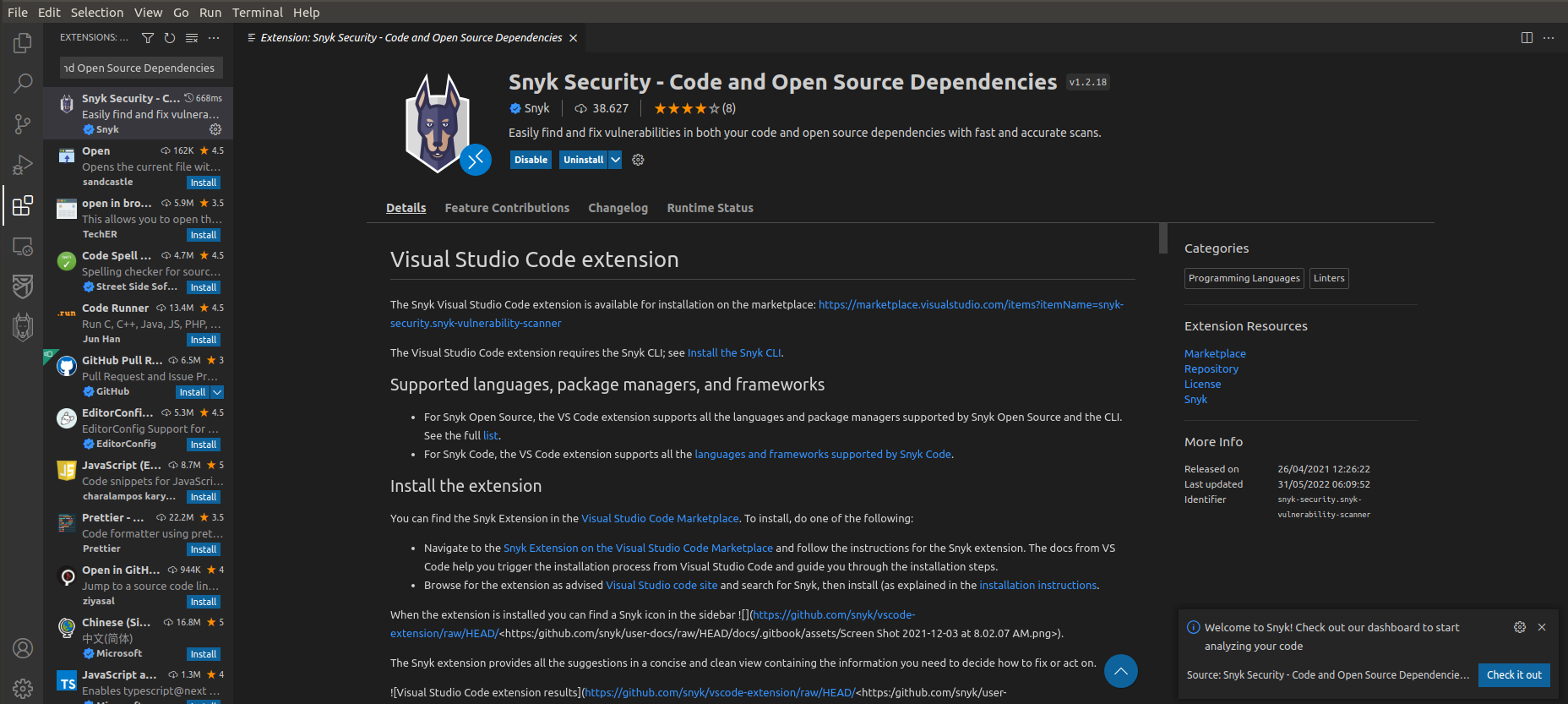The height and width of the screenshot is (704, 1568).
Task: Open Extensions views and more actions menu
Action: pyautogui.click(x=214, y=38)
